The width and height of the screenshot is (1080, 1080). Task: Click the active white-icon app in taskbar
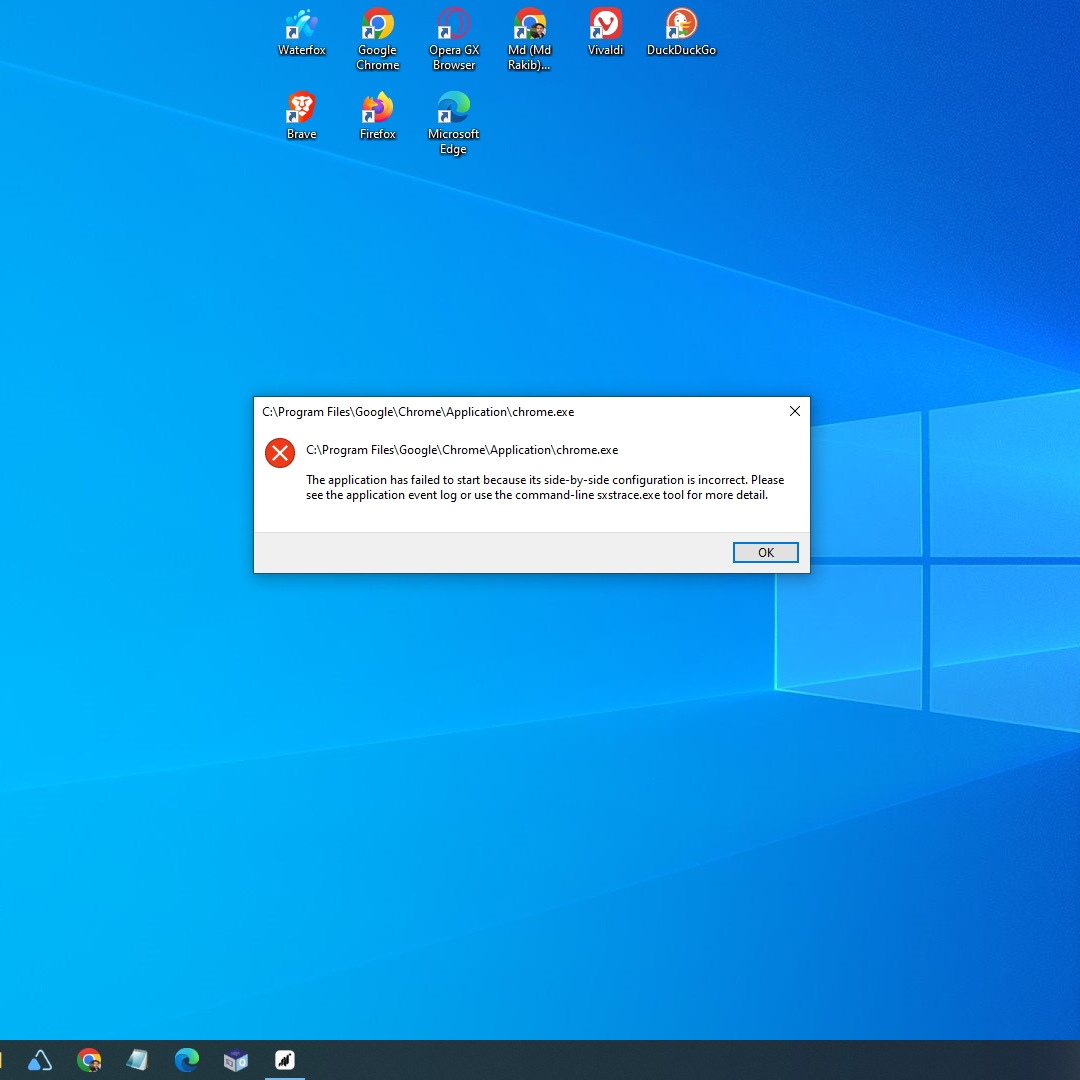[284, 1059]
